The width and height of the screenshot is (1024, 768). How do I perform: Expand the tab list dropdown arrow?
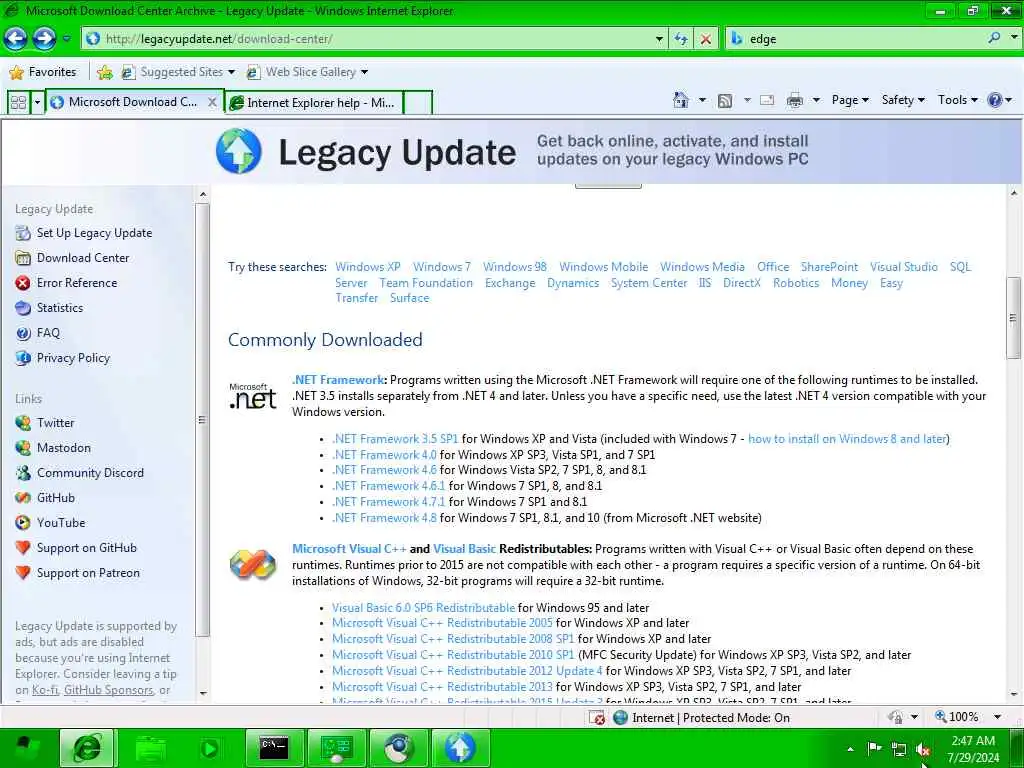click(37, 103)
